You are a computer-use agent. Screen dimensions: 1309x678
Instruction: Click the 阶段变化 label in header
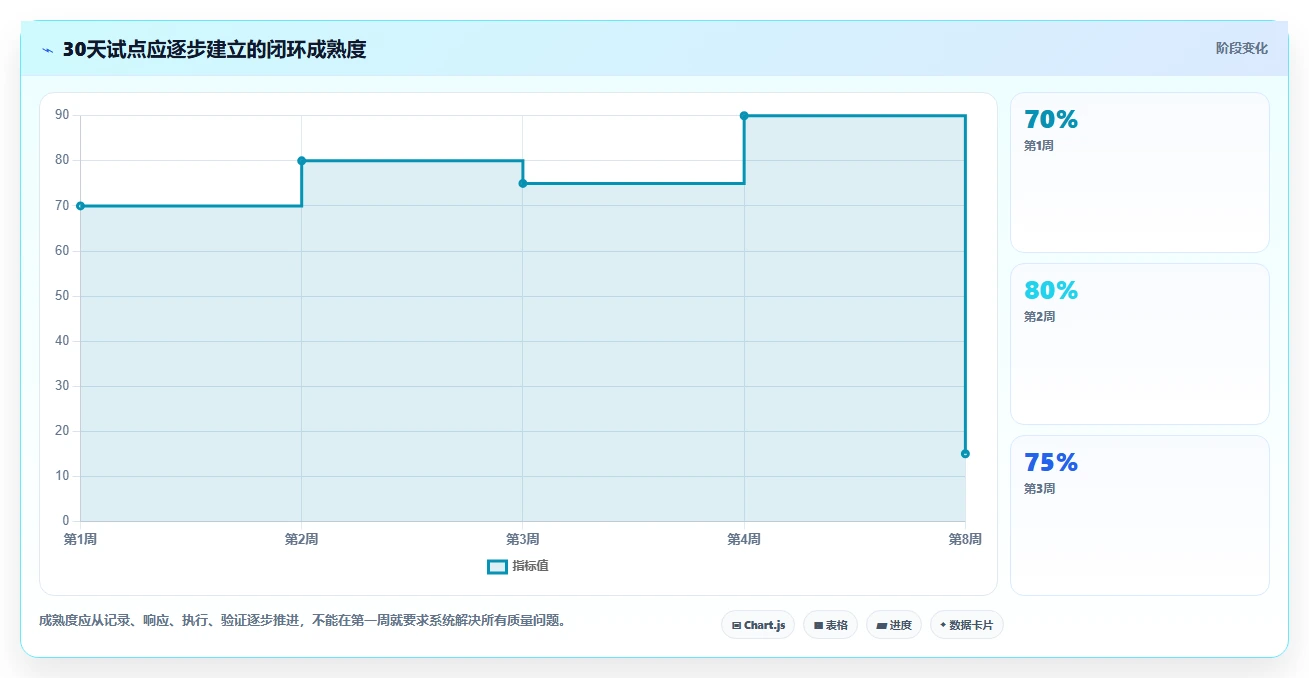1242,48
